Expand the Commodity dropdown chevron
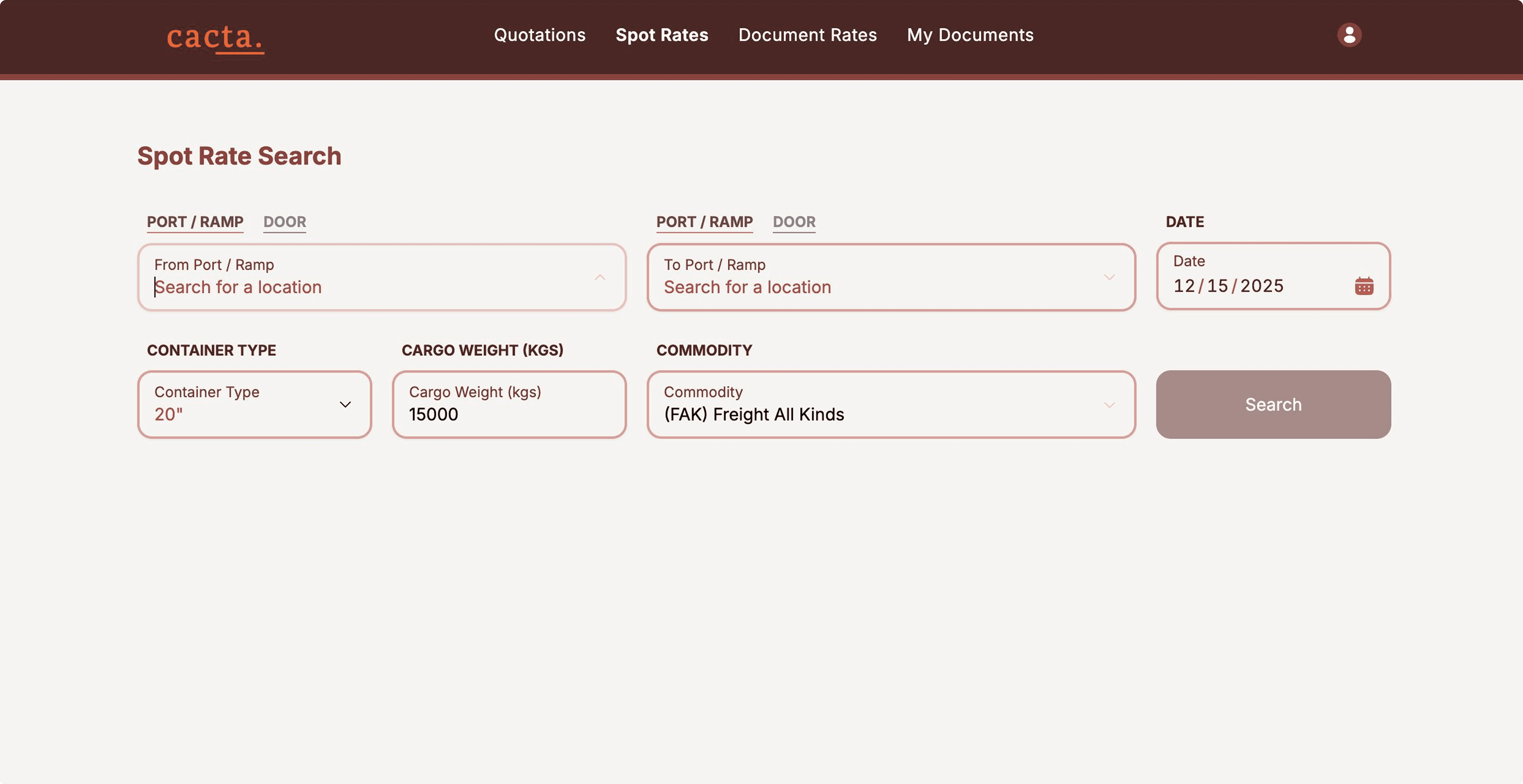This screenshot has width=1523, height=784. point(1108,405)
